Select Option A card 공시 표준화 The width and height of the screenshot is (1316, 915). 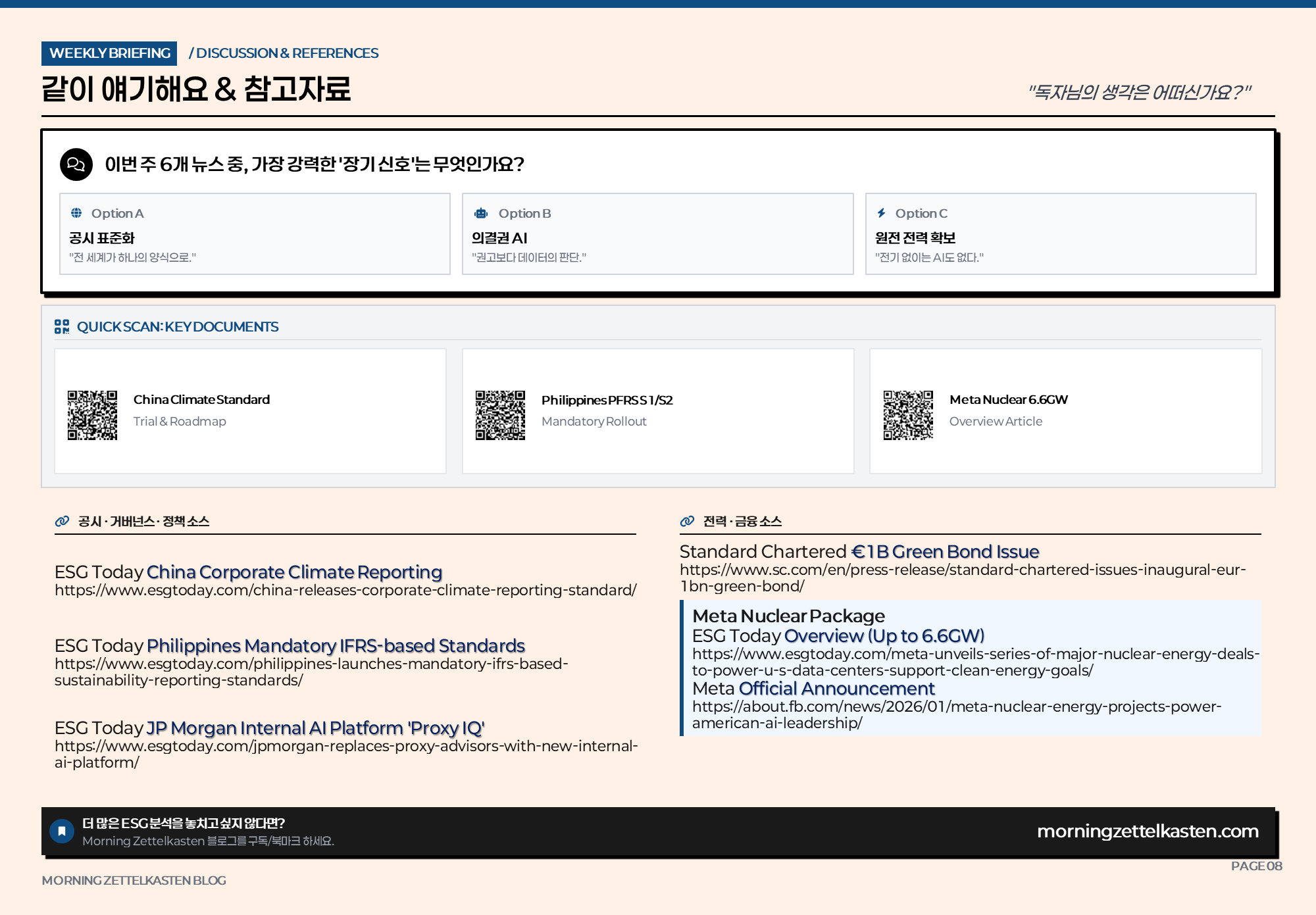click(255, 234)
